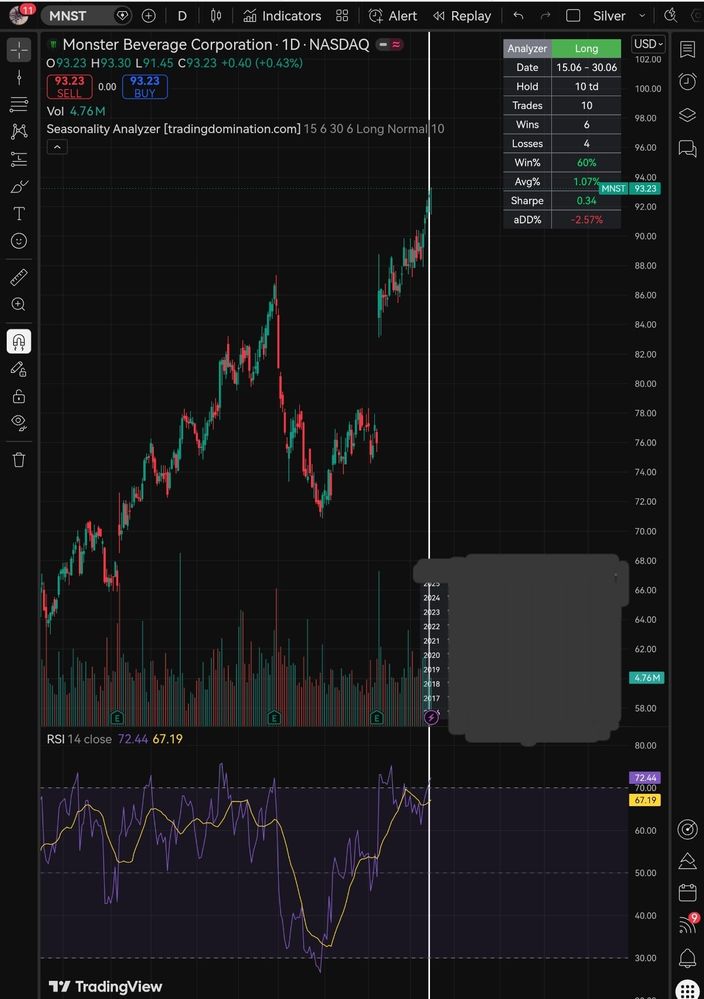Screen dimensions: 704x999
Task: Open the Fibonacci retracement tools
Action: (x=19, y=104)
